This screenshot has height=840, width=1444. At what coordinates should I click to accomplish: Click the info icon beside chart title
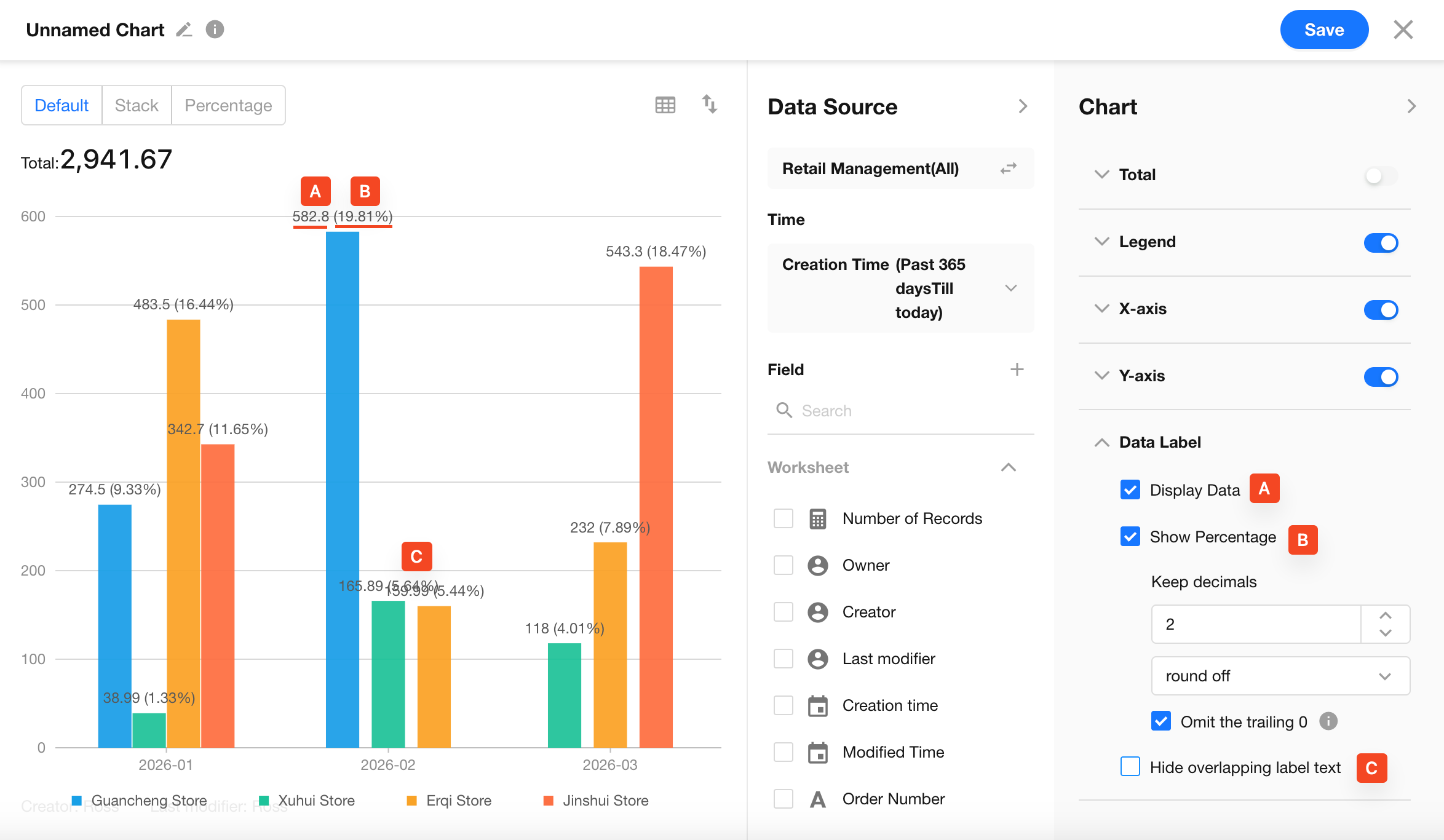pyautogui.click(x=215, y=30)
